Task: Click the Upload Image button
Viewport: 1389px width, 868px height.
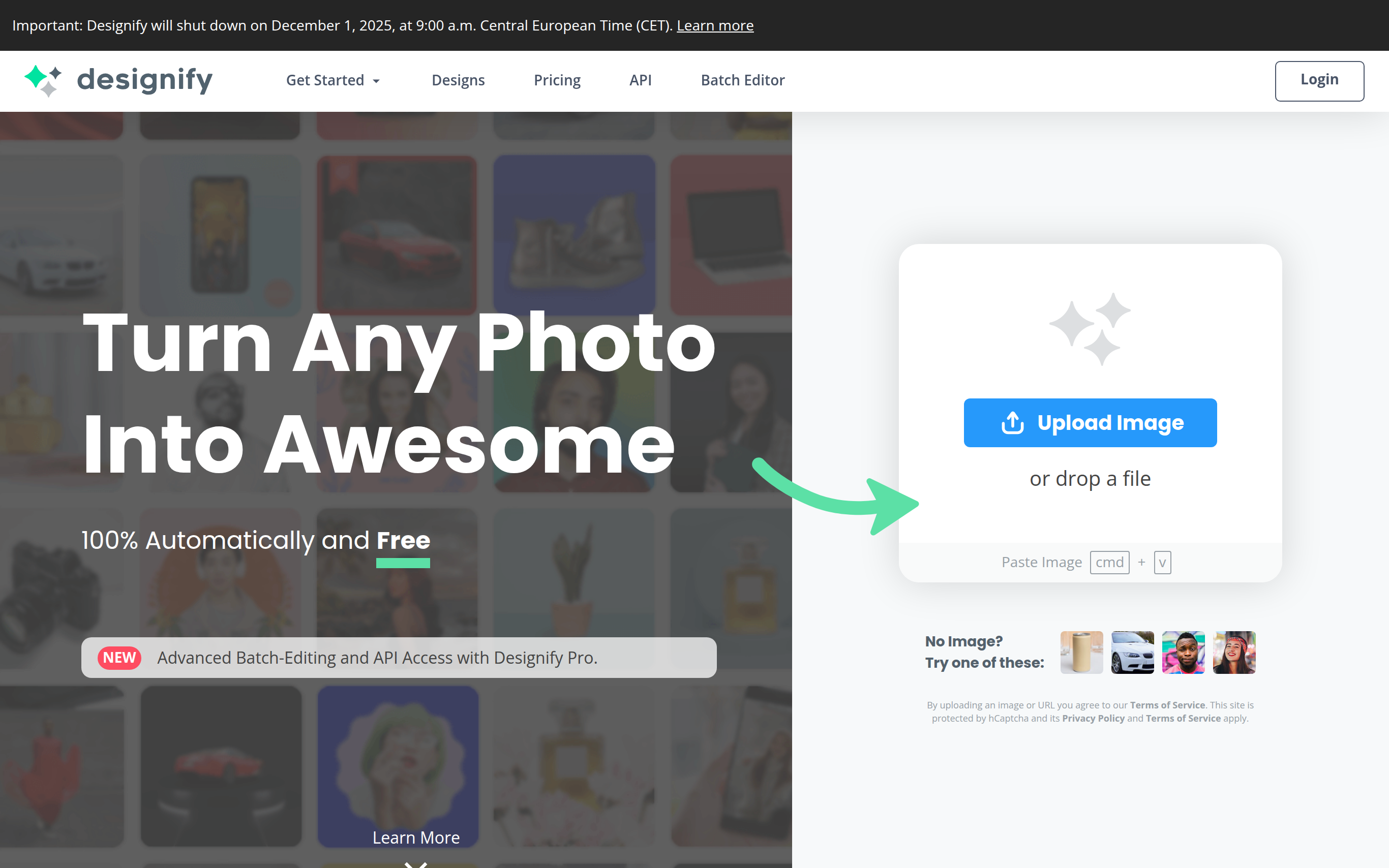Action: 1089,423
